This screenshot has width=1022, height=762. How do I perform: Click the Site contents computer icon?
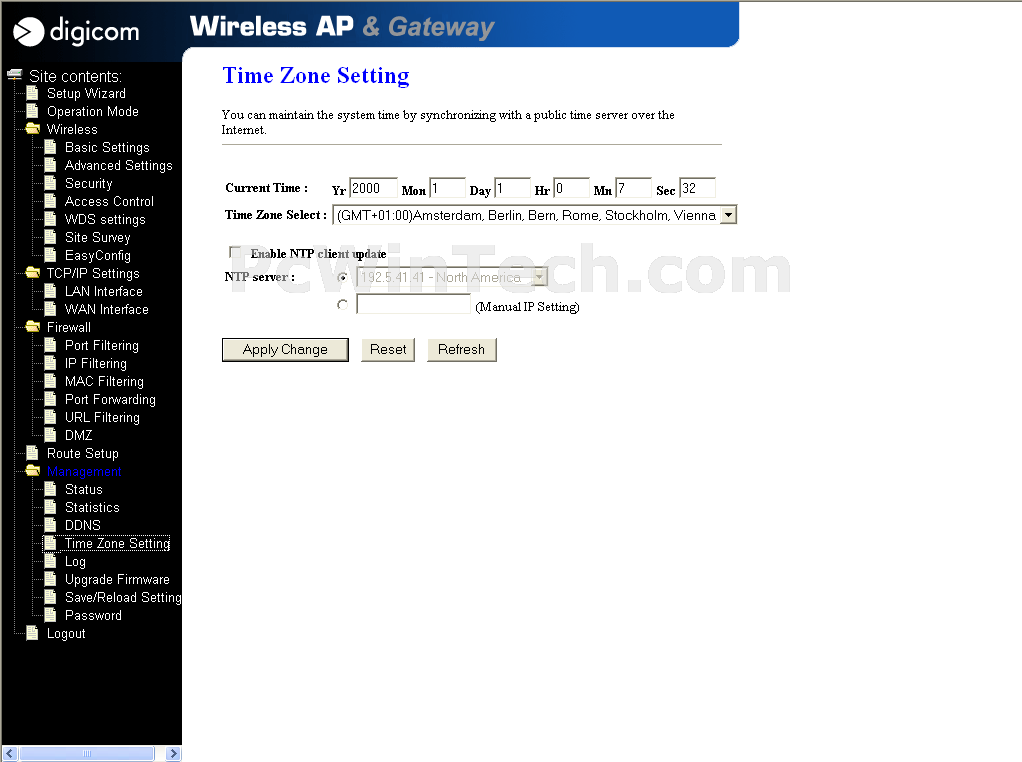(14, 75)
